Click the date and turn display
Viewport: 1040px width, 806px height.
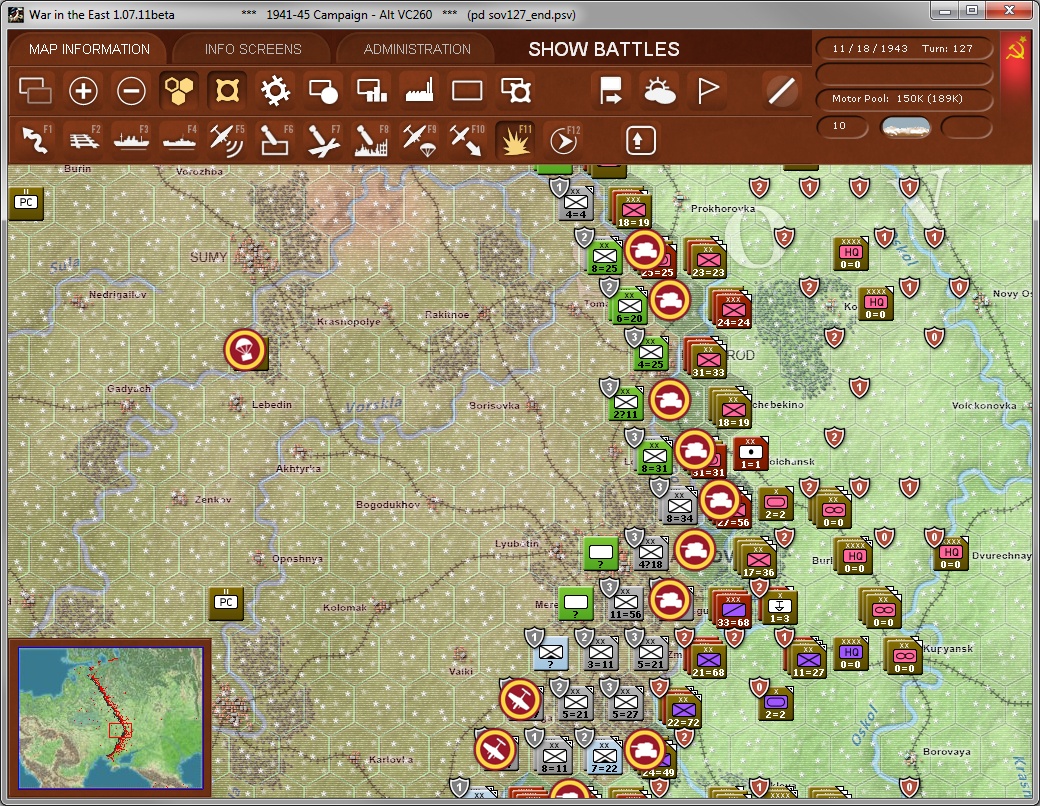click(x=903, y=48)
